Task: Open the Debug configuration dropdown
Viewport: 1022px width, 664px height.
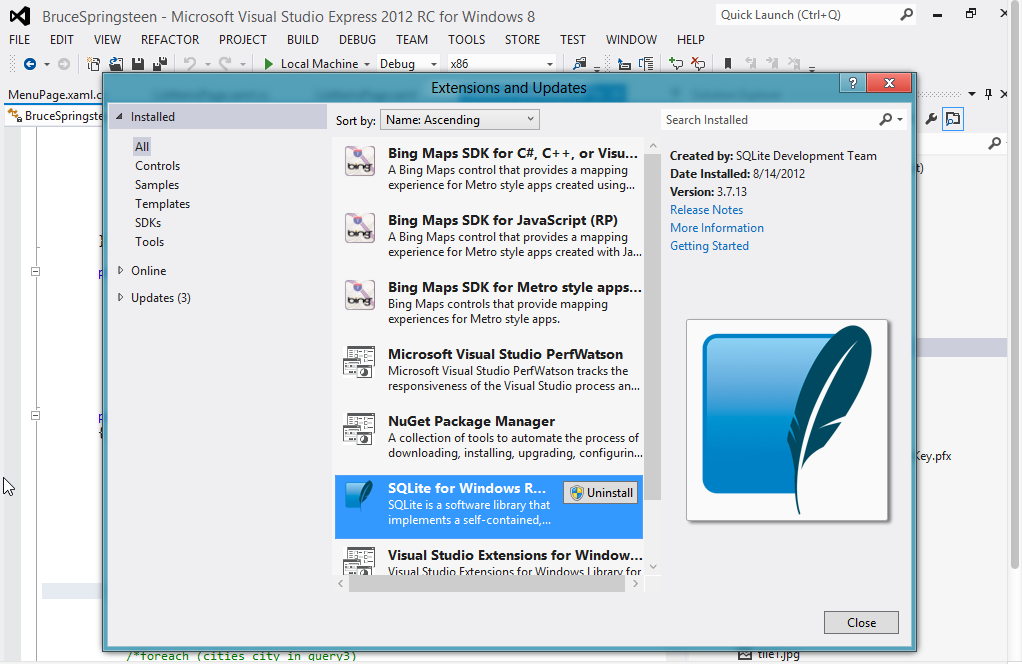Action: pyautogui.click(x=408, y=64)
